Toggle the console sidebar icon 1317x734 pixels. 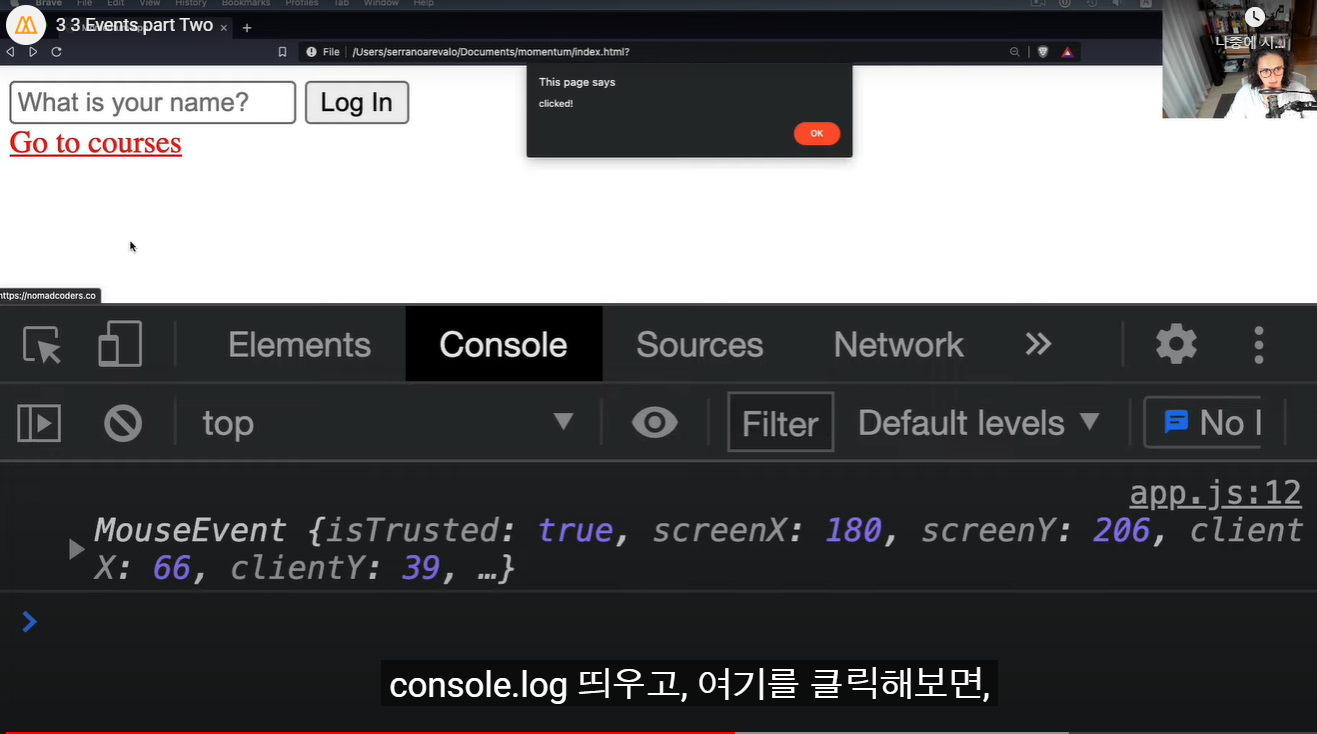pos(39,423)
